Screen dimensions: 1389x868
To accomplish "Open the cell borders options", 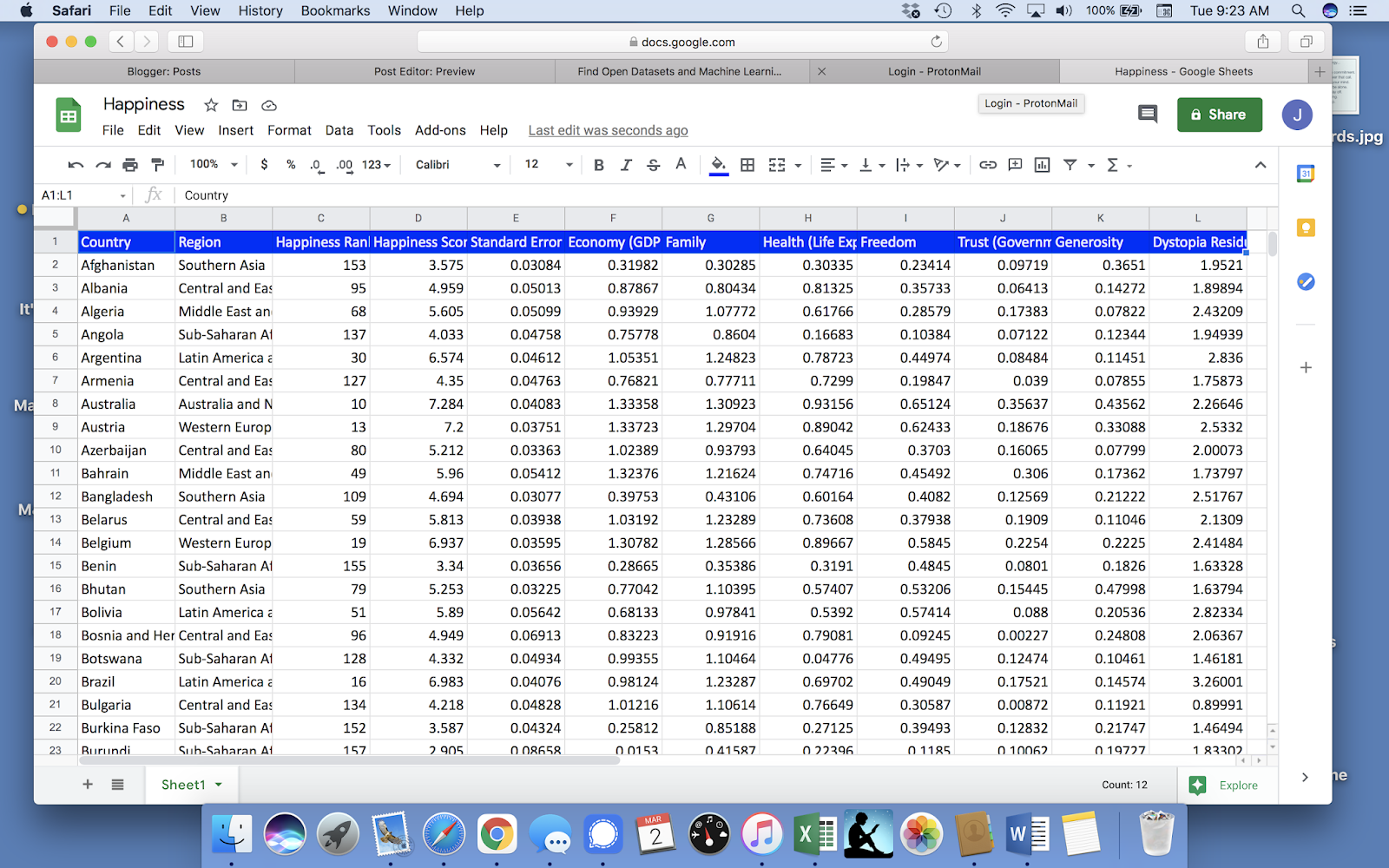I will point(747,165).
